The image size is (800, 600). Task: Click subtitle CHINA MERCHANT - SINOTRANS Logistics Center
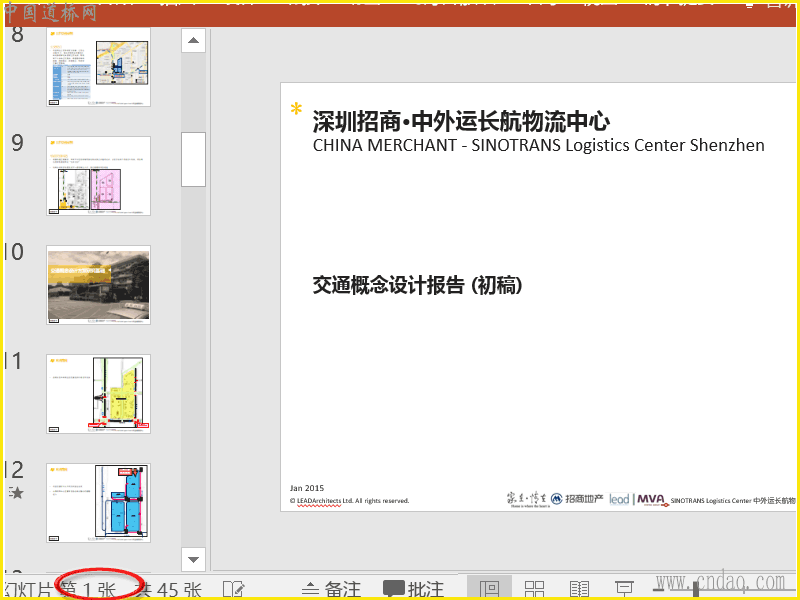click(538, 145)
